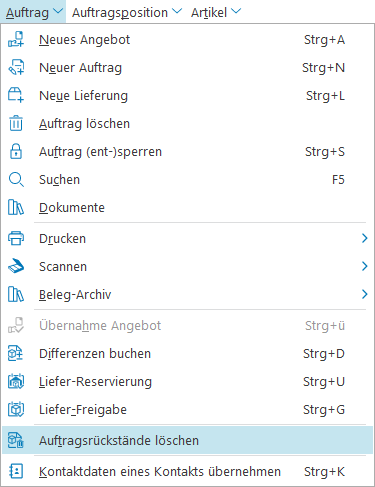Click the Neues Angebot icon
The image size is (375, 487).
[x=16, y=39]
